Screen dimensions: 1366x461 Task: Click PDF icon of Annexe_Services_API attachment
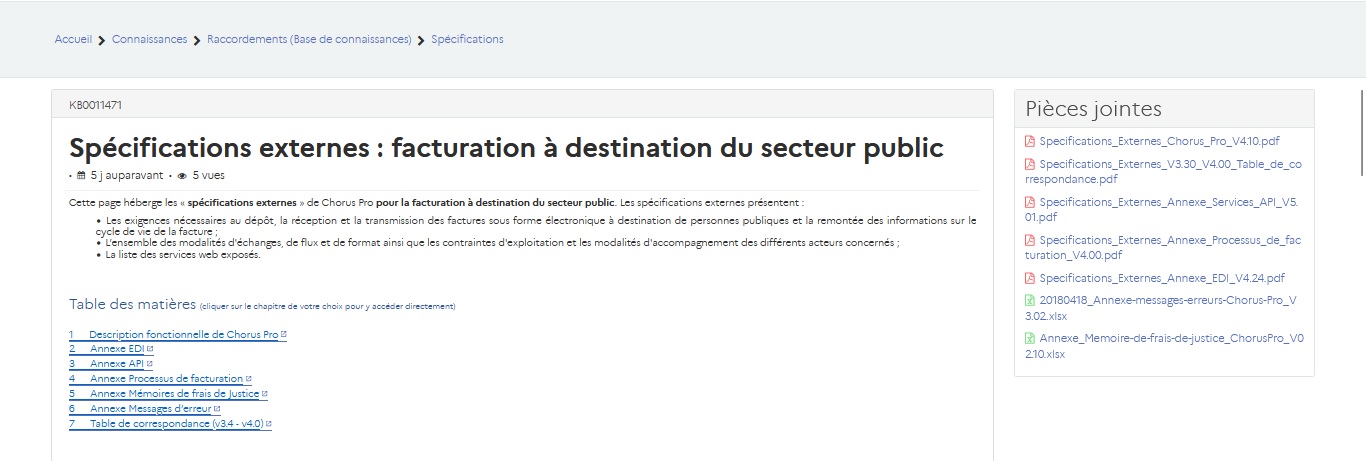(1030, 202)
